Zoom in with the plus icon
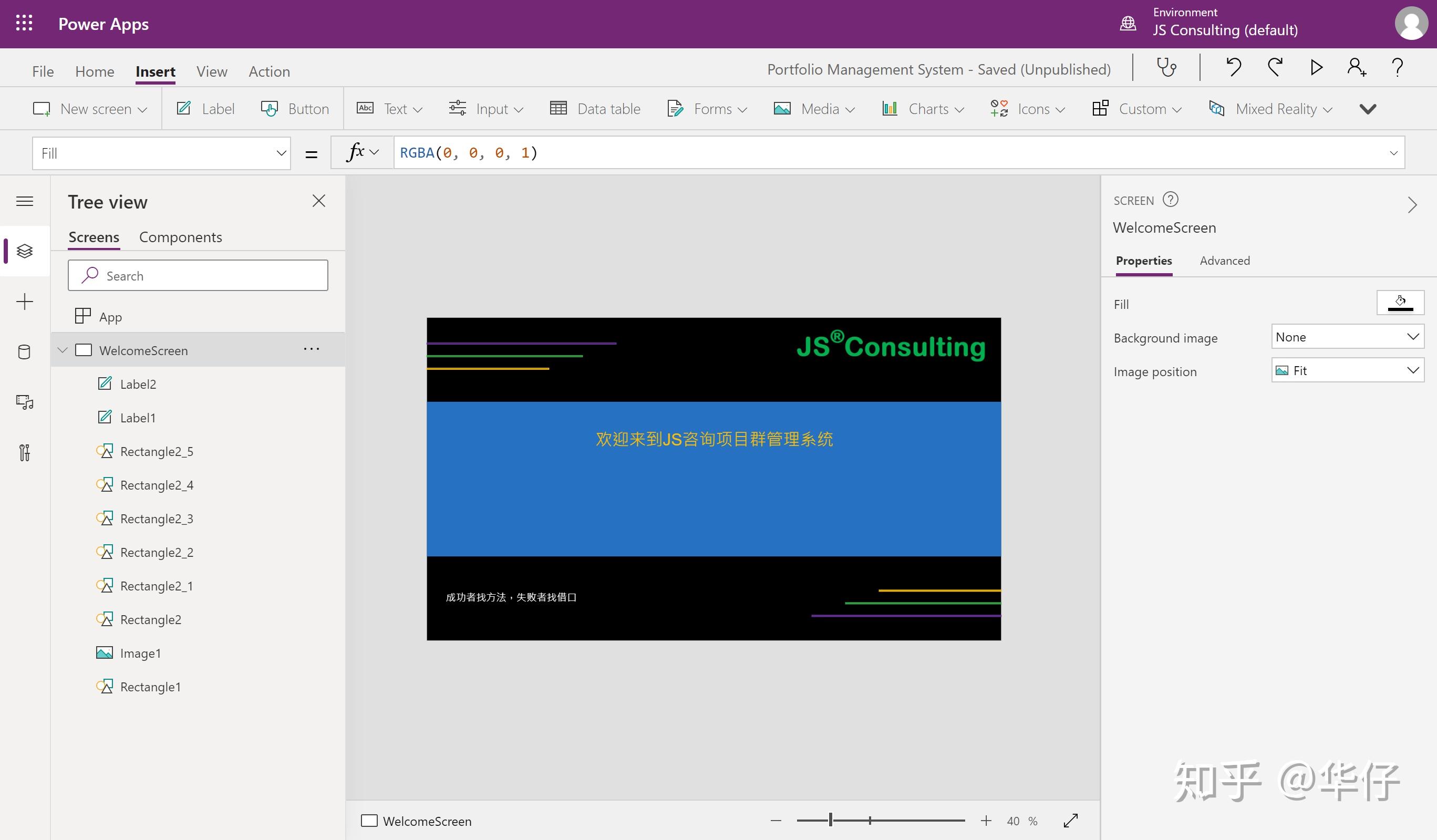Image resolution: width=1437 pixels, height=840 pixels. click(x=986, y=821)
